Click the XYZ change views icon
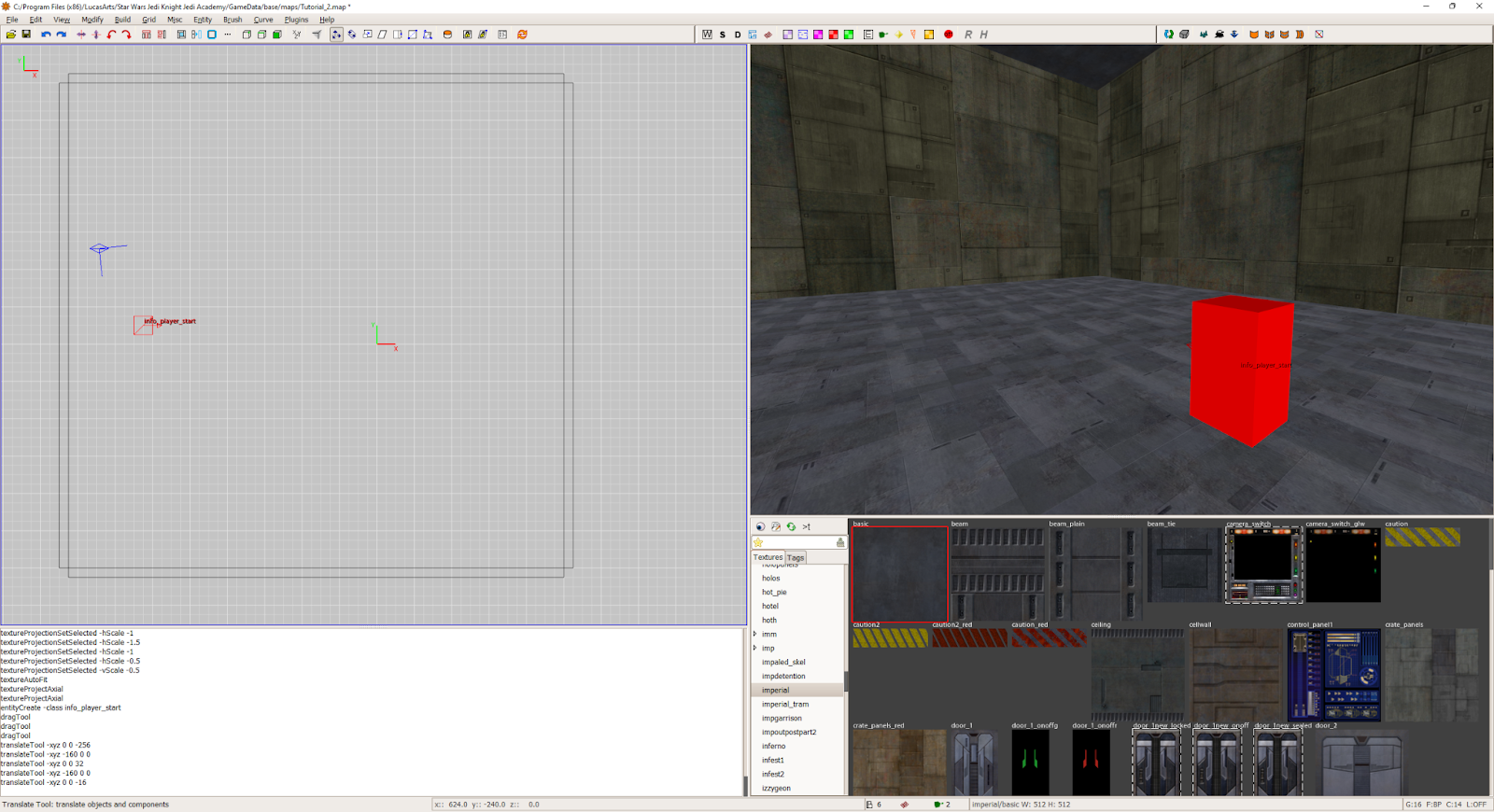This screenshot has height=812, width=1494. pyautogui.click(x=297, y=35)
